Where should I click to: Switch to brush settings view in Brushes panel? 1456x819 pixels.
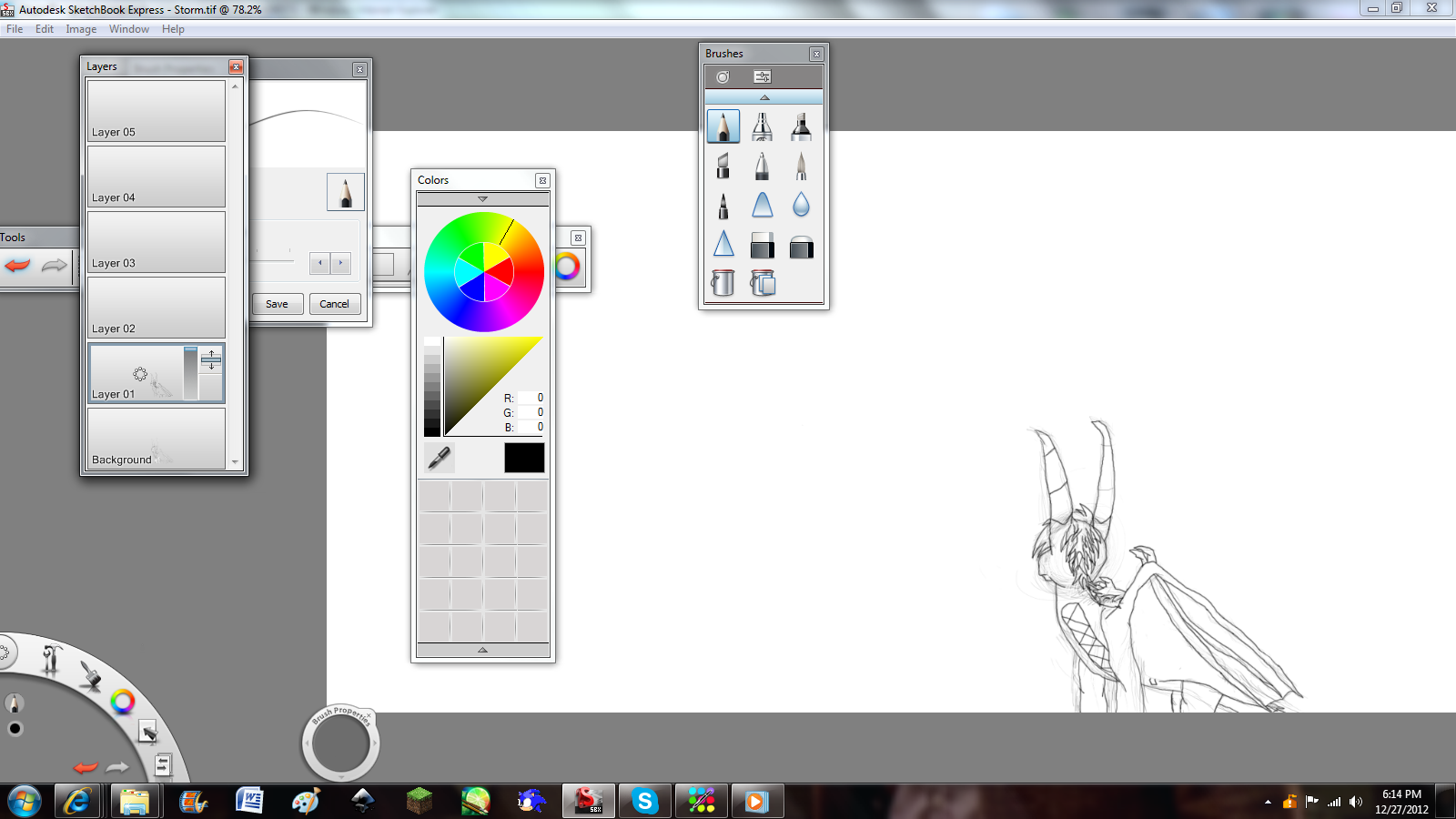tap(763, 76)
